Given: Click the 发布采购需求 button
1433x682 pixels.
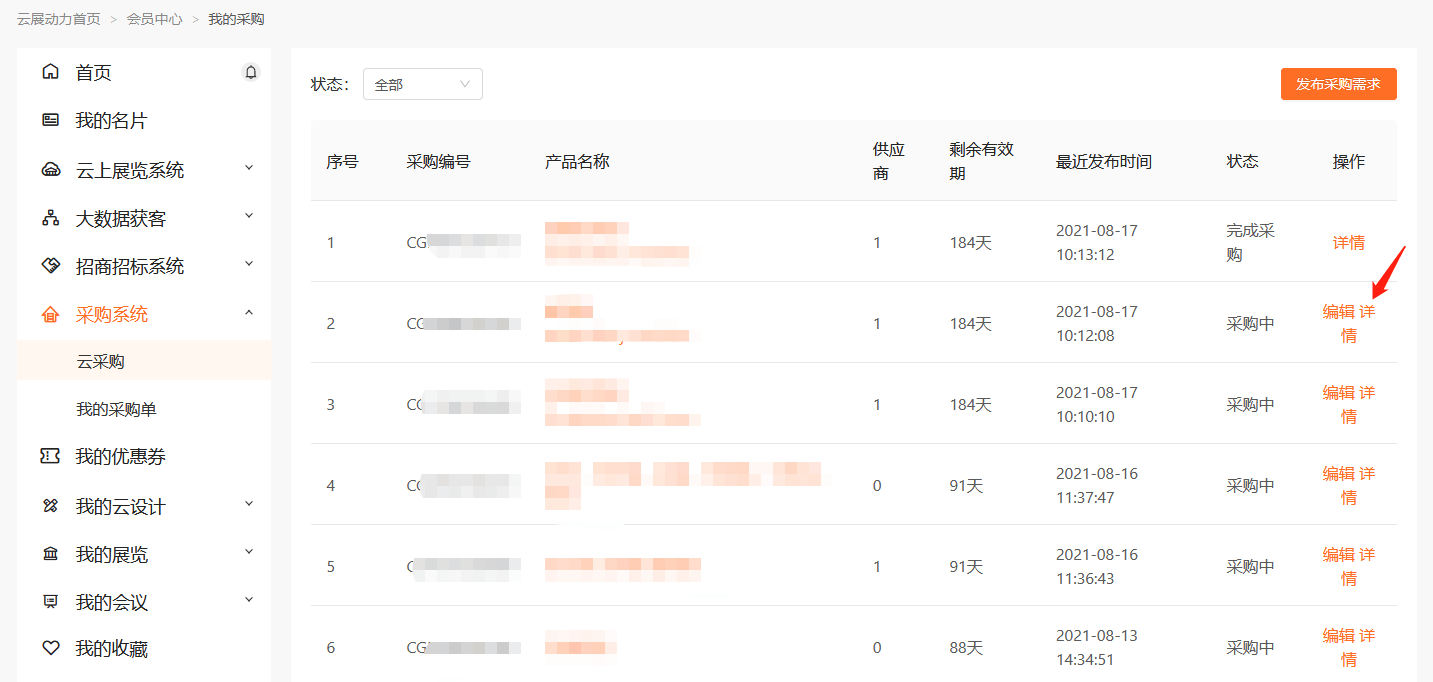Looking at the screenshot, I should pos(1338,84).
